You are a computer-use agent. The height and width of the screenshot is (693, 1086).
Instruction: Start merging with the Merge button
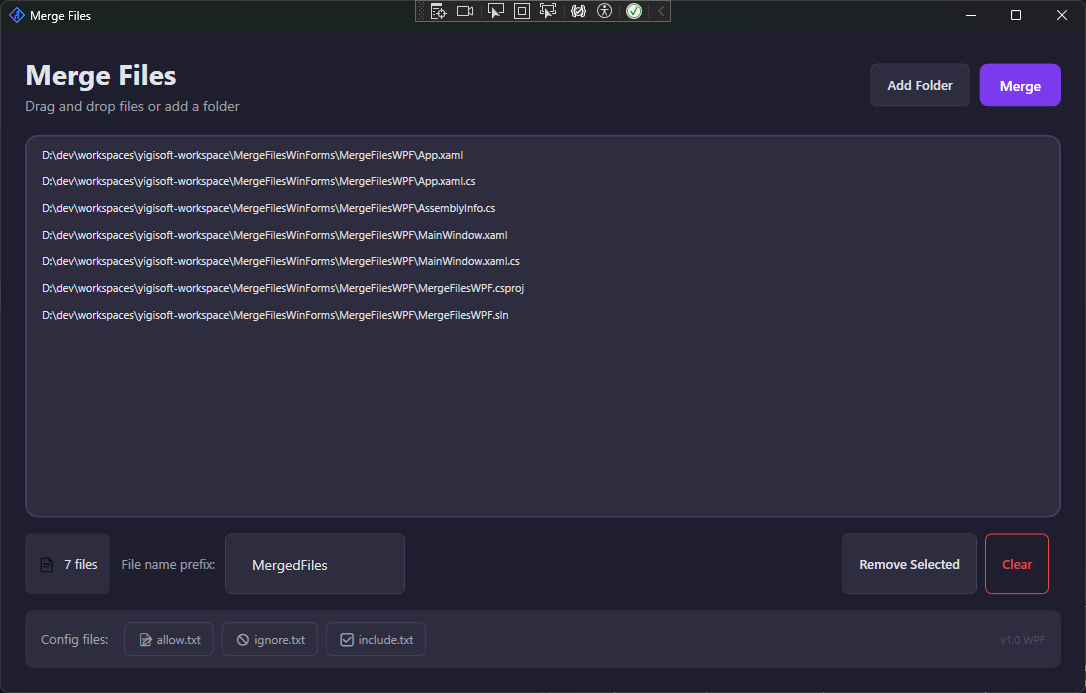pos(1020,85)
